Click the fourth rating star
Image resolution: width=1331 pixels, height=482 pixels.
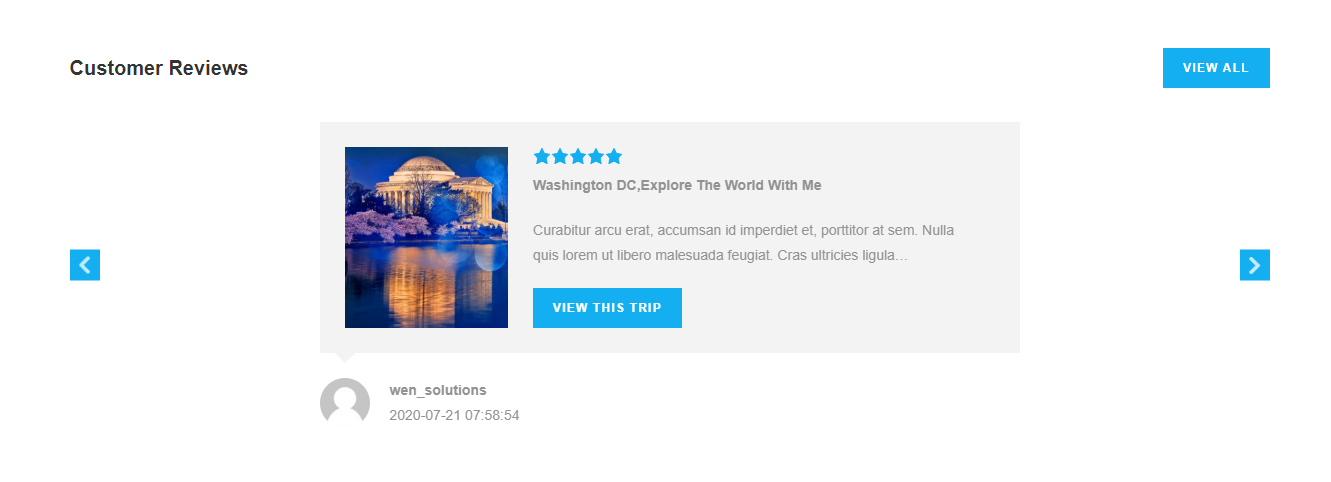coord(596,157)
